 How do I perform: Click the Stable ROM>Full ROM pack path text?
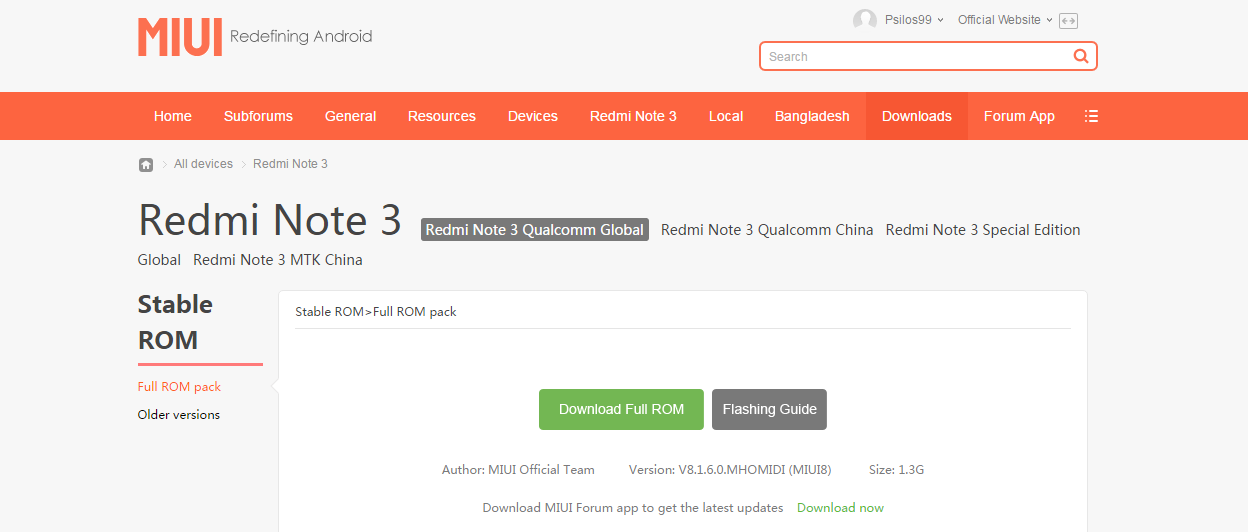coord(376,312)
